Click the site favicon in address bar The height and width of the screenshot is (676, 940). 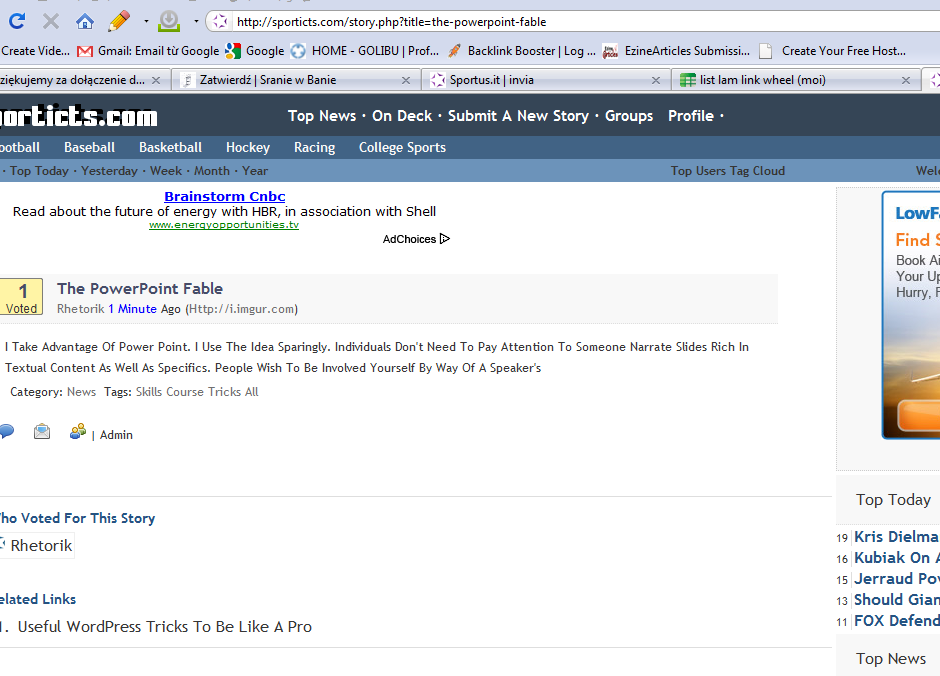[x=220, y=22]
